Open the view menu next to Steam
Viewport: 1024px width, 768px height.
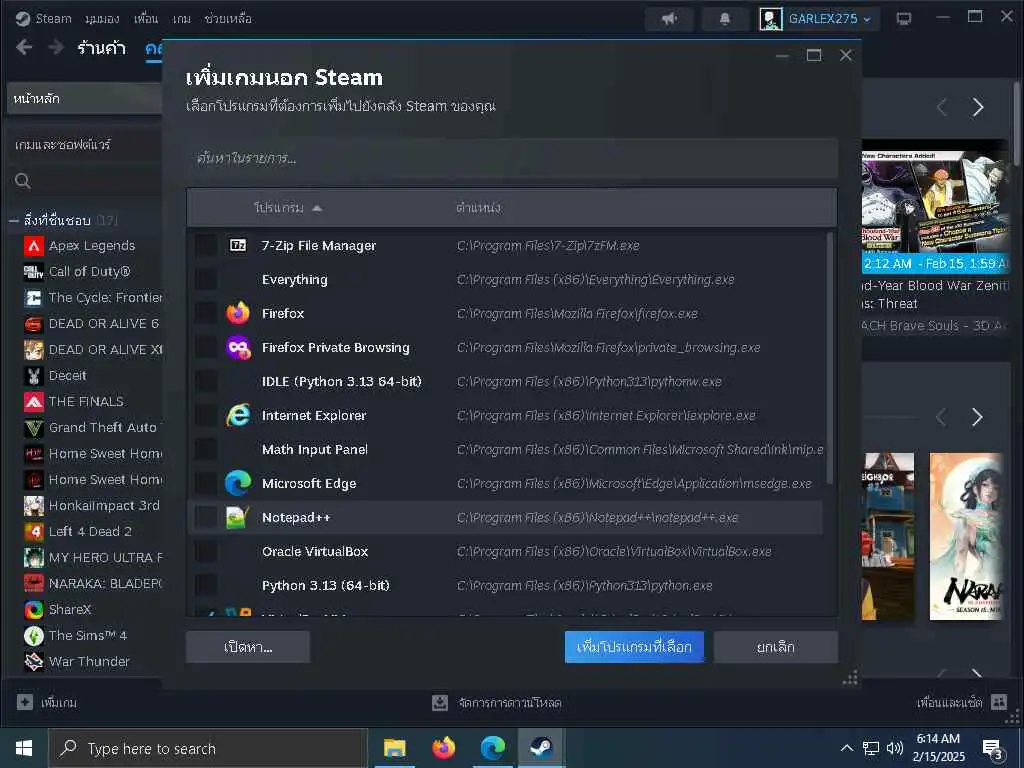point(103,19)
